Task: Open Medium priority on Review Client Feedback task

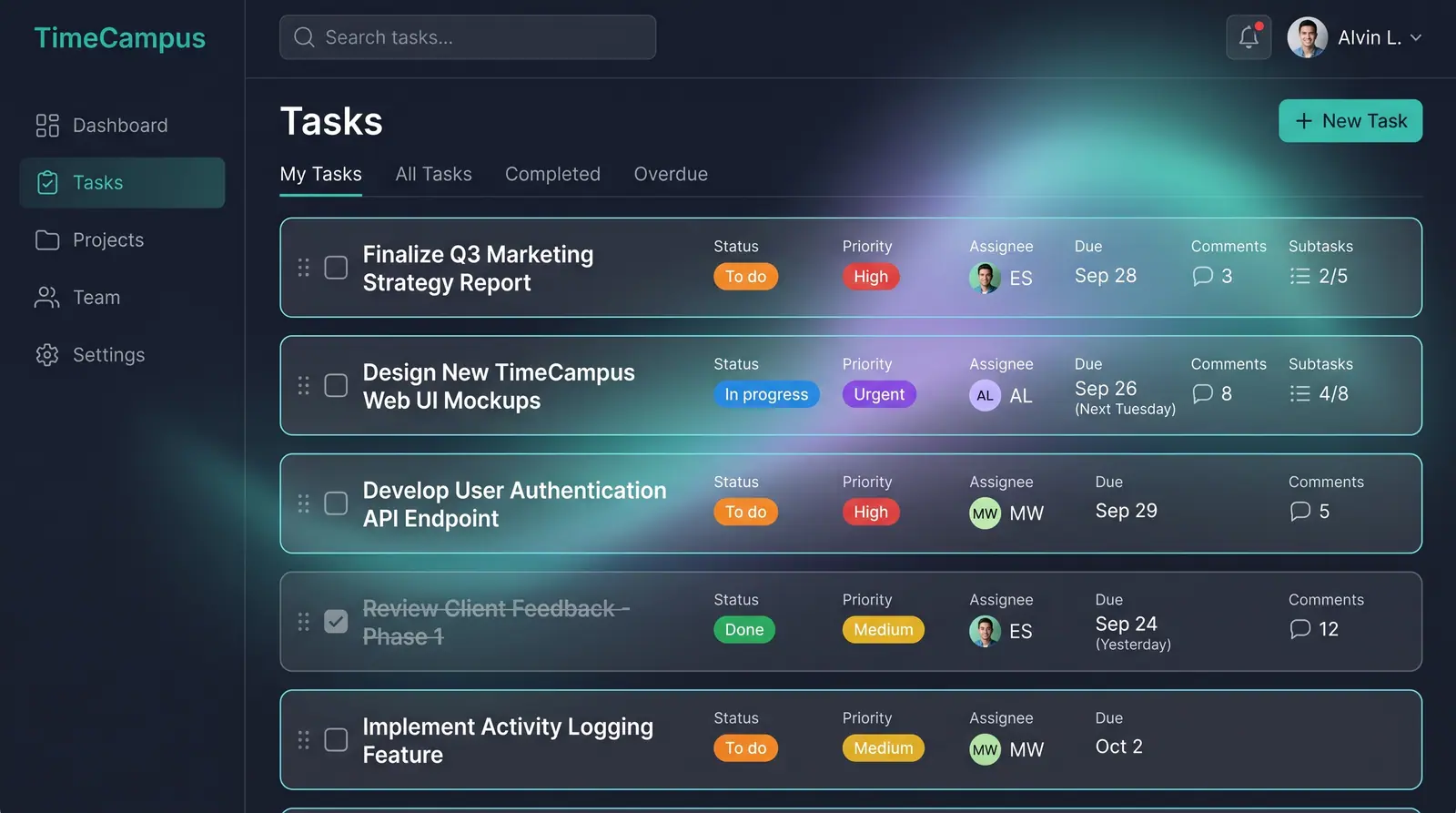Action: pyautogui.click(x=884, y=630)
